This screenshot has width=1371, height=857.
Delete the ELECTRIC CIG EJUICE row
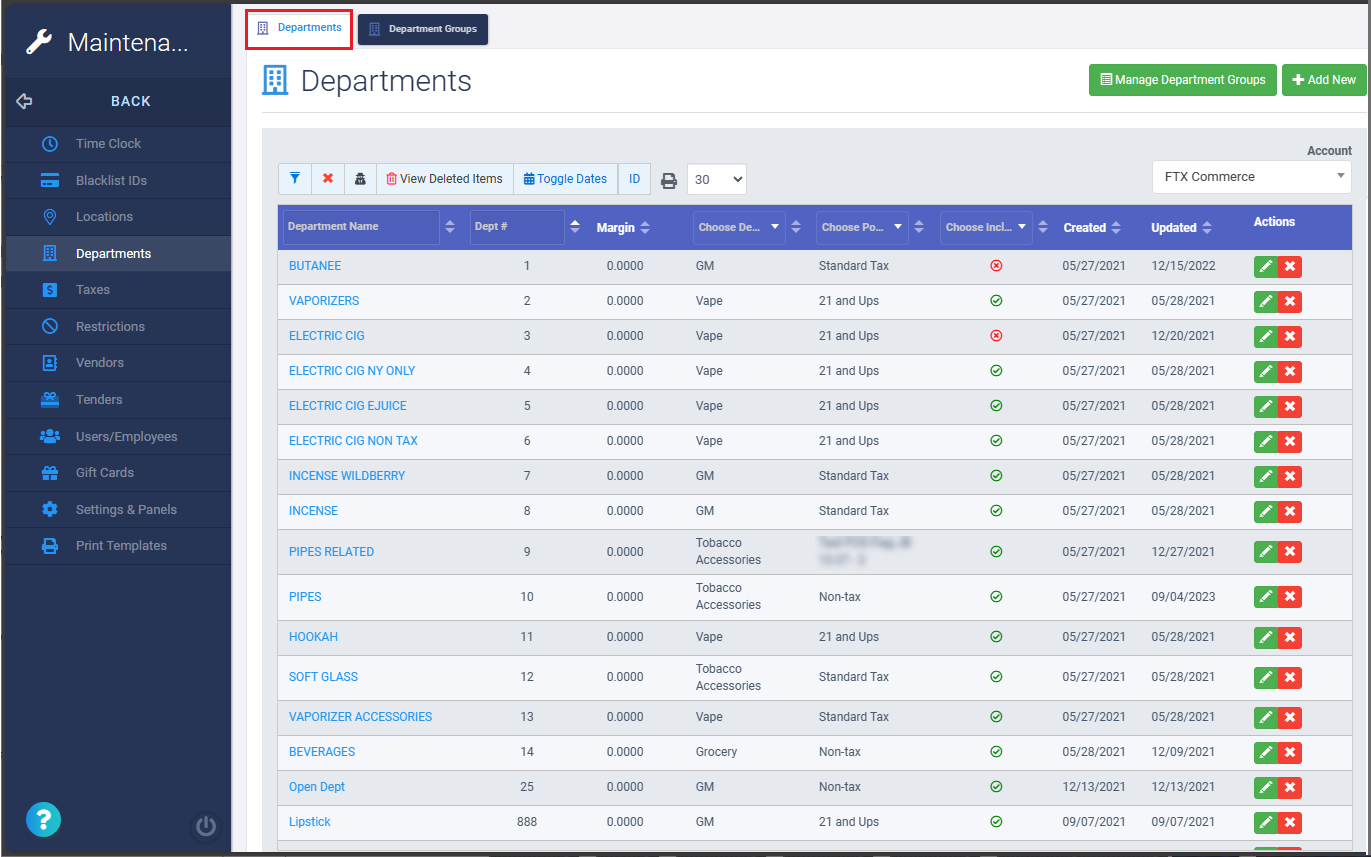tap(1290, 406)
